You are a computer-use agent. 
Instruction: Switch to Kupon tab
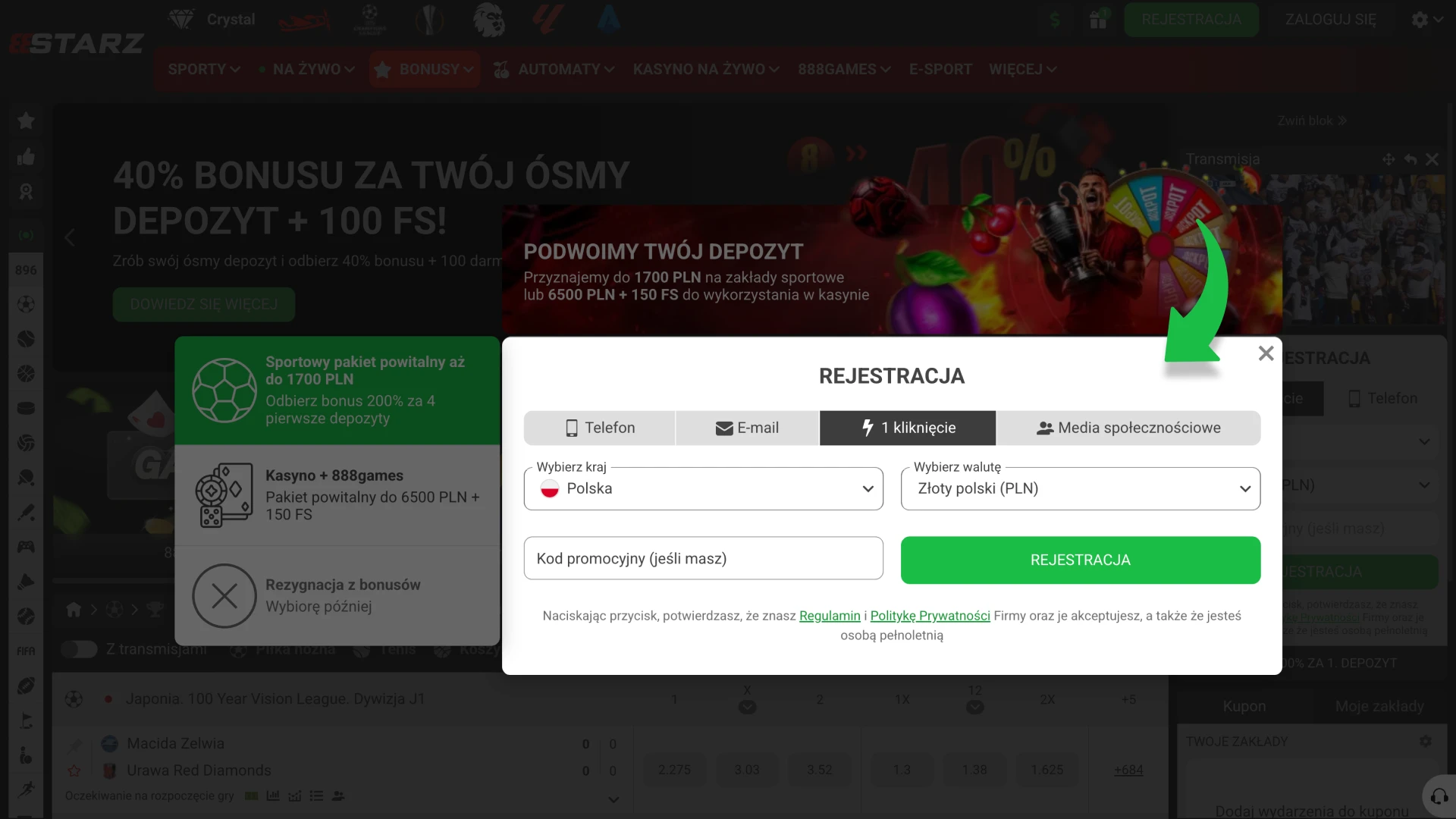point(1244,706)
